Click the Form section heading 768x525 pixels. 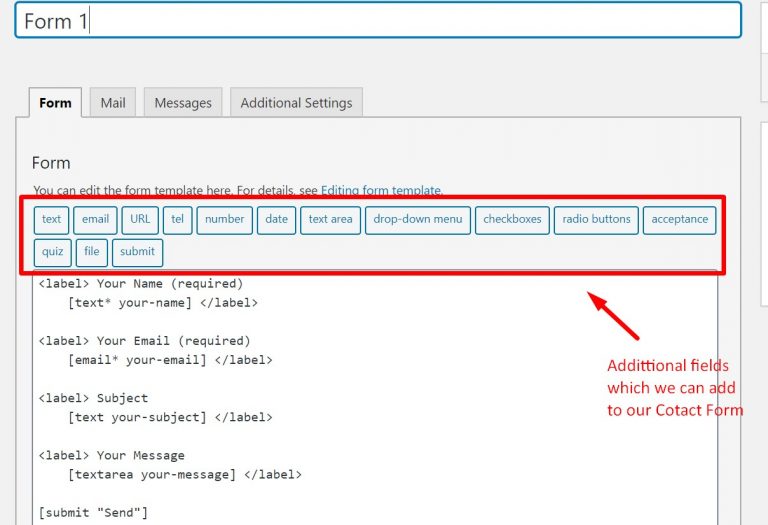point(51,163)
